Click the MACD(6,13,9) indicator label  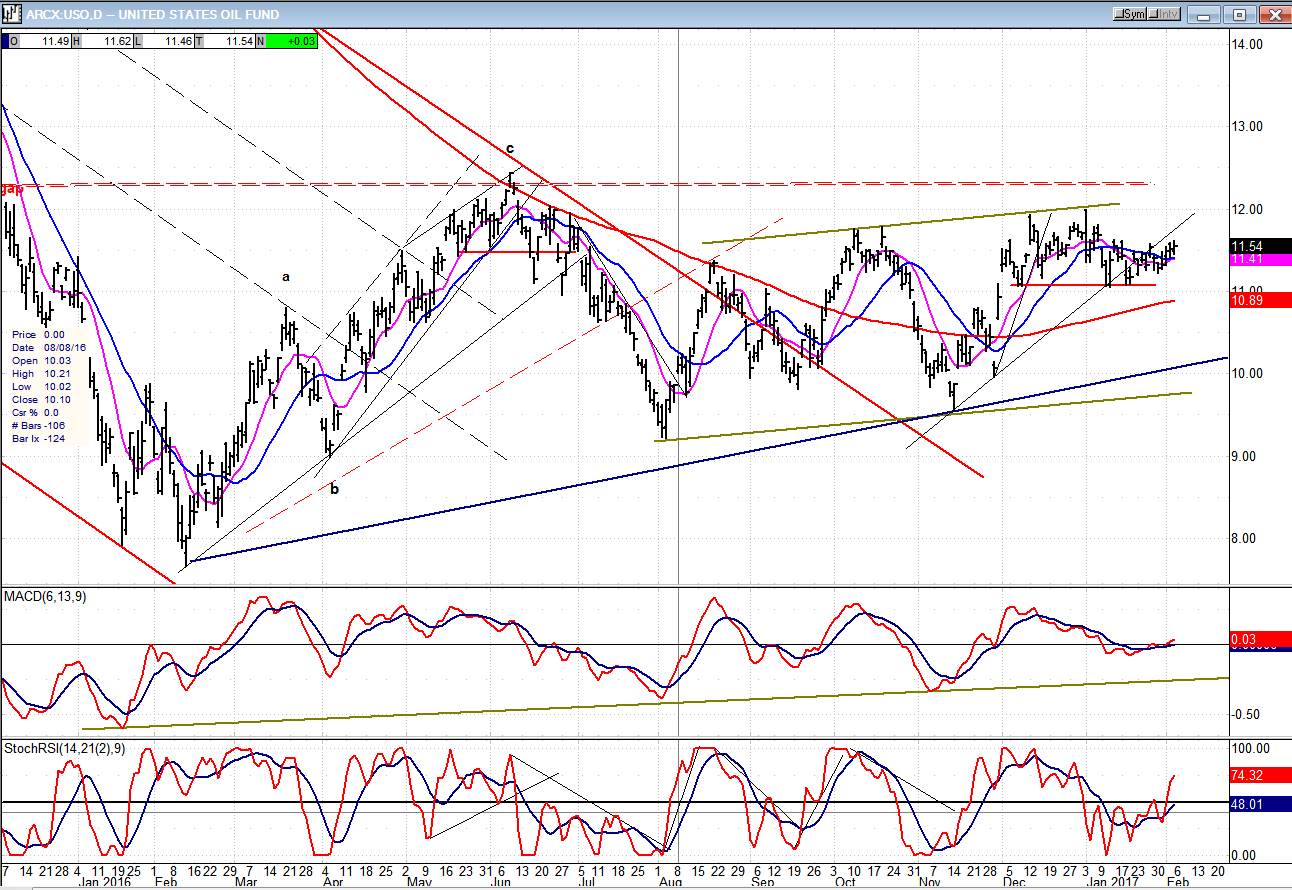point(43,597)
